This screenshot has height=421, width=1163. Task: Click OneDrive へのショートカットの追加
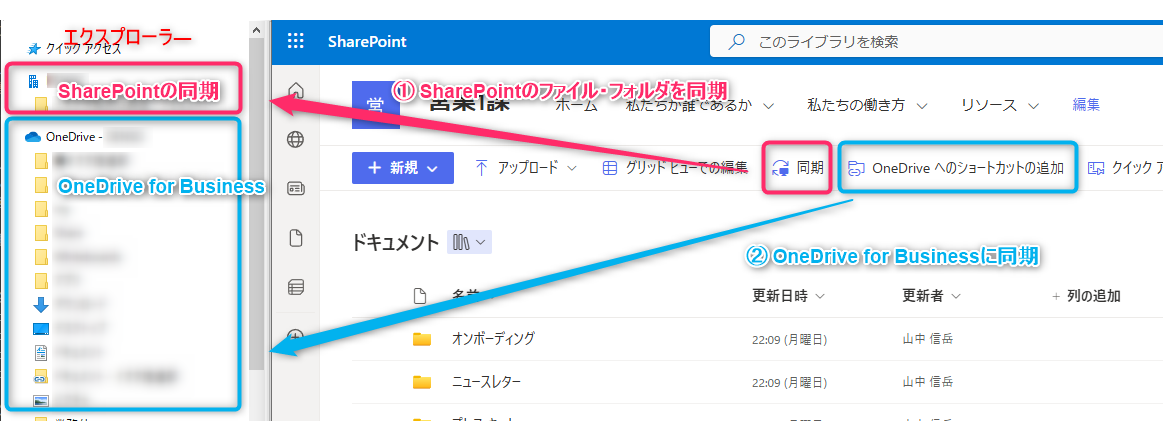pyautogui.click(x=957, y=168)
